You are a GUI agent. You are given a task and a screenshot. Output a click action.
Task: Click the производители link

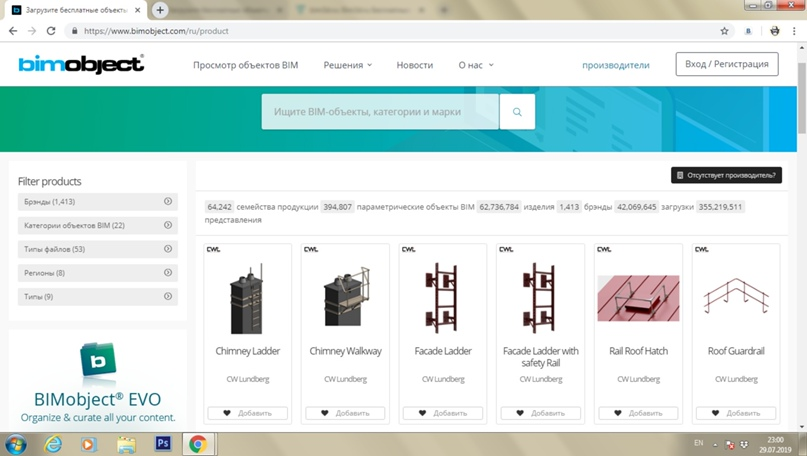616,65
